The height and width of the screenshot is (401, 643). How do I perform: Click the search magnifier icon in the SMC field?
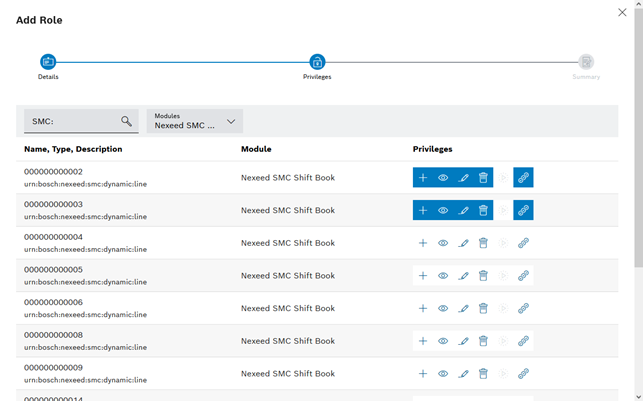click(x=126, y=121)
